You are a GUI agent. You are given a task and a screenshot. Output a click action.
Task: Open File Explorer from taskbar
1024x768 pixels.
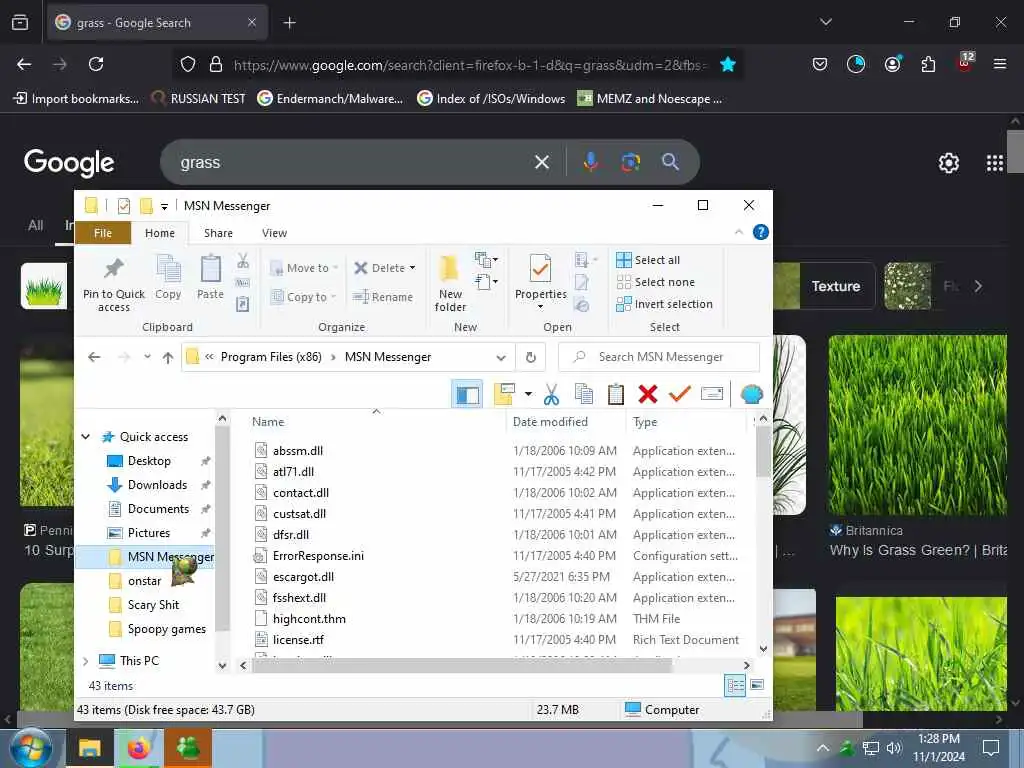(90, 748)
